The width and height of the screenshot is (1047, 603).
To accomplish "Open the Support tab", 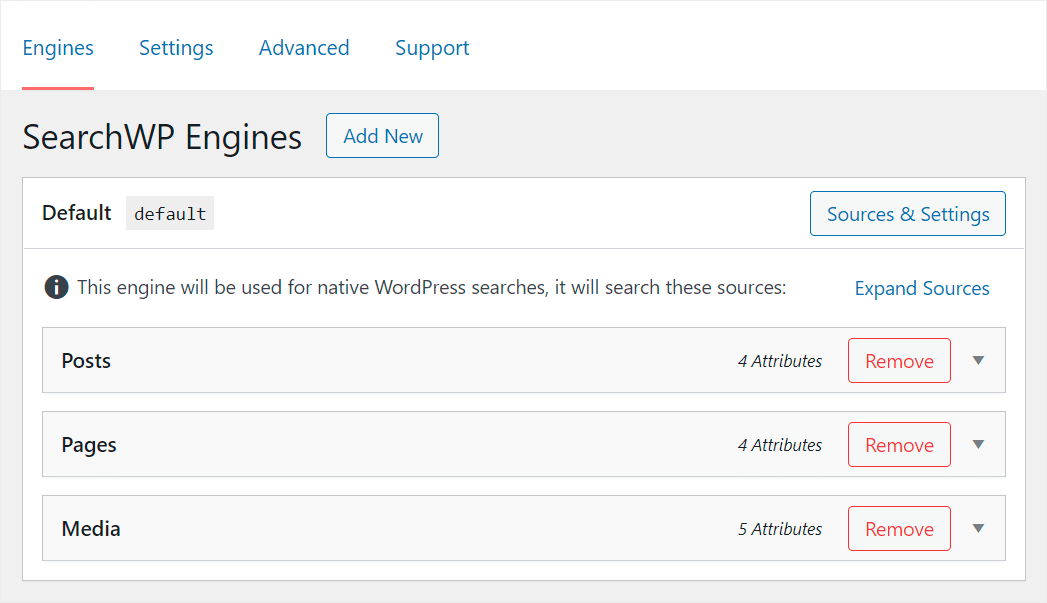I will [432, 48].
